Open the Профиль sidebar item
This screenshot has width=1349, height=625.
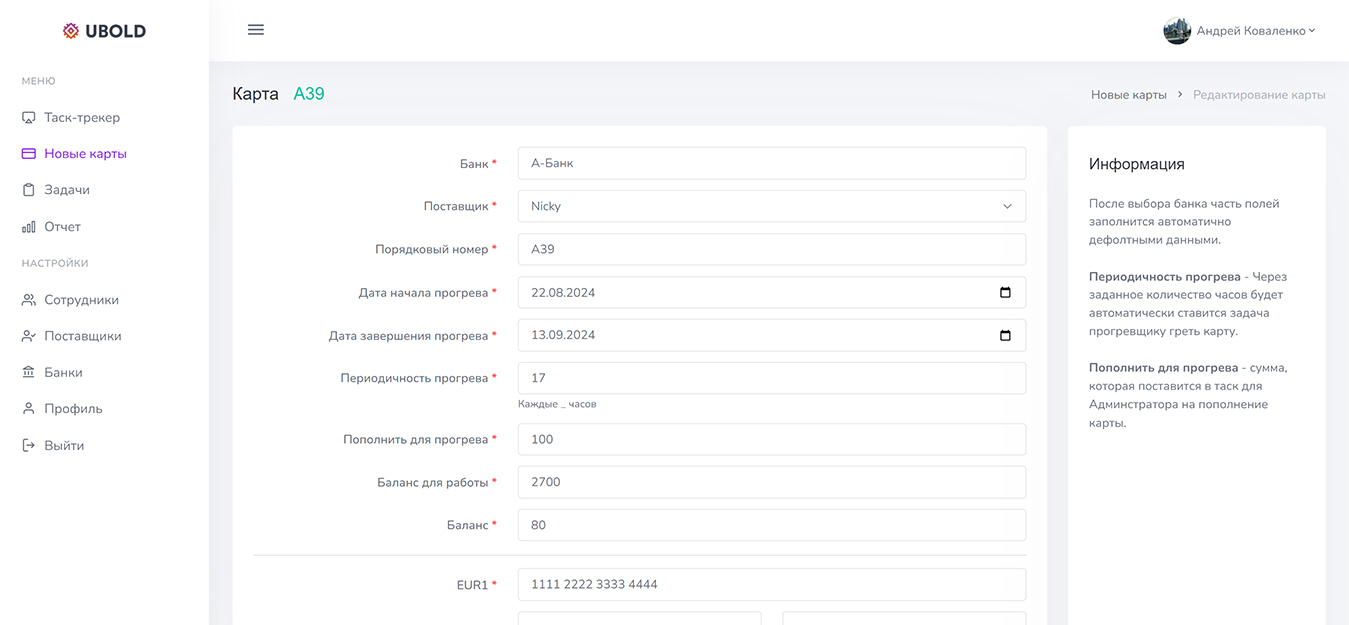[73, 408]
